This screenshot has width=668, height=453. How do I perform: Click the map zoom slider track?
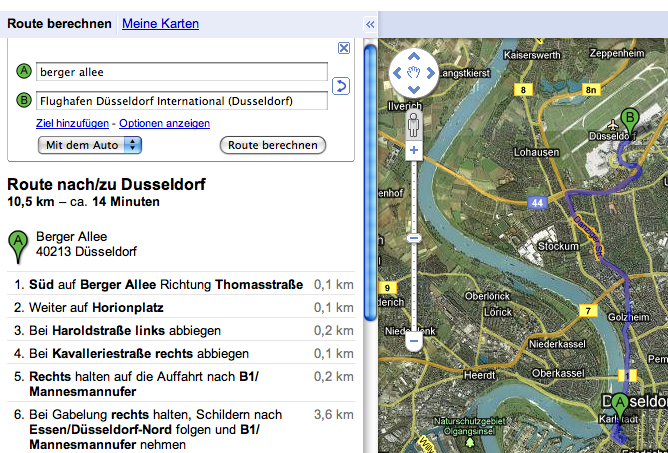(x=413, y=280)
